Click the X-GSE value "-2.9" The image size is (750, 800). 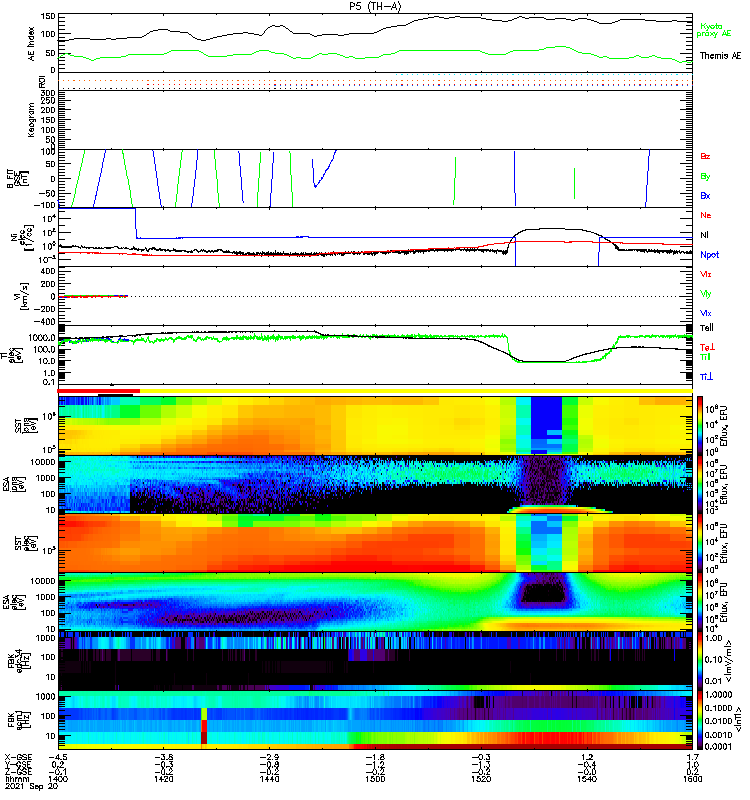tap(269, 758)
